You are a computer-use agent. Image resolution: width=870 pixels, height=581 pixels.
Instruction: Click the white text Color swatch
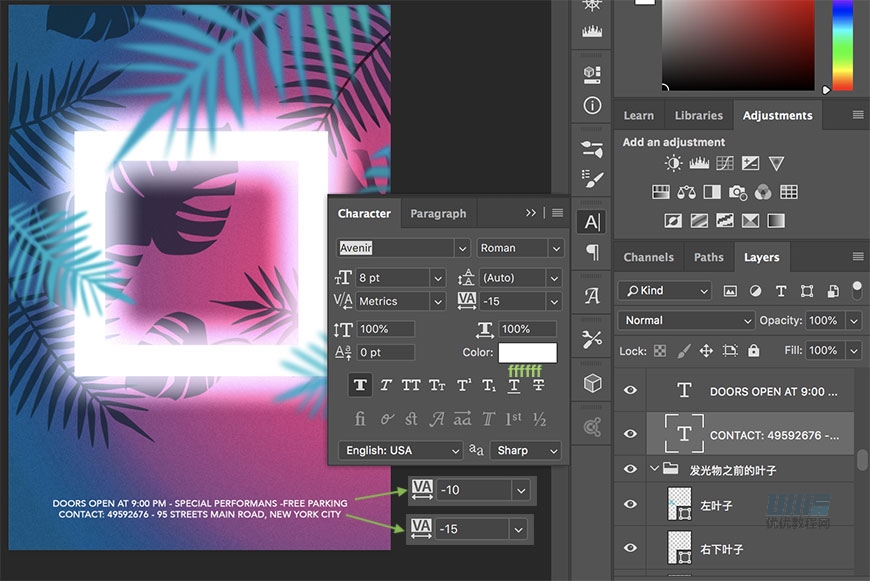coord(527,353)
